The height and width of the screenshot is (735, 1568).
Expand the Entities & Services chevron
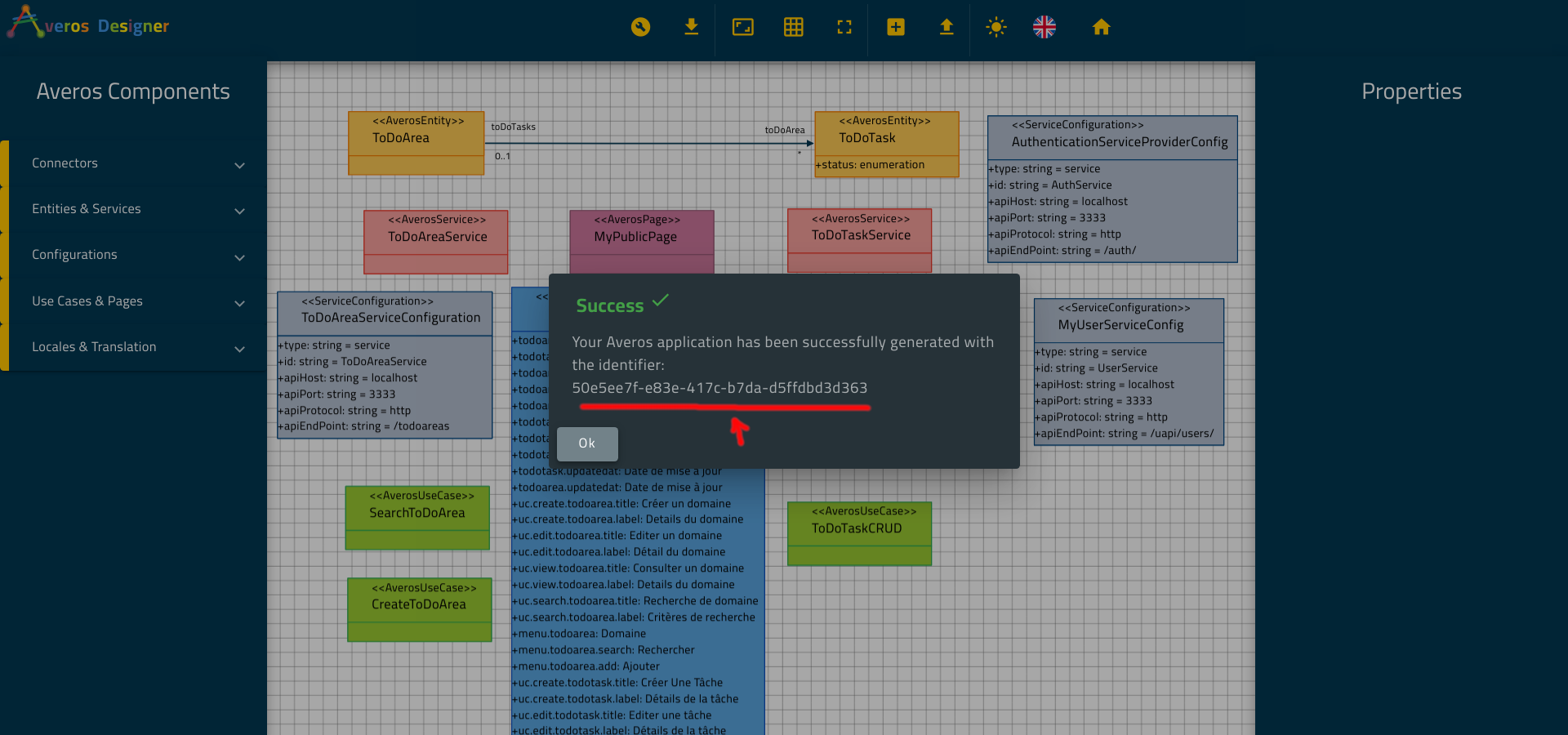239,211
